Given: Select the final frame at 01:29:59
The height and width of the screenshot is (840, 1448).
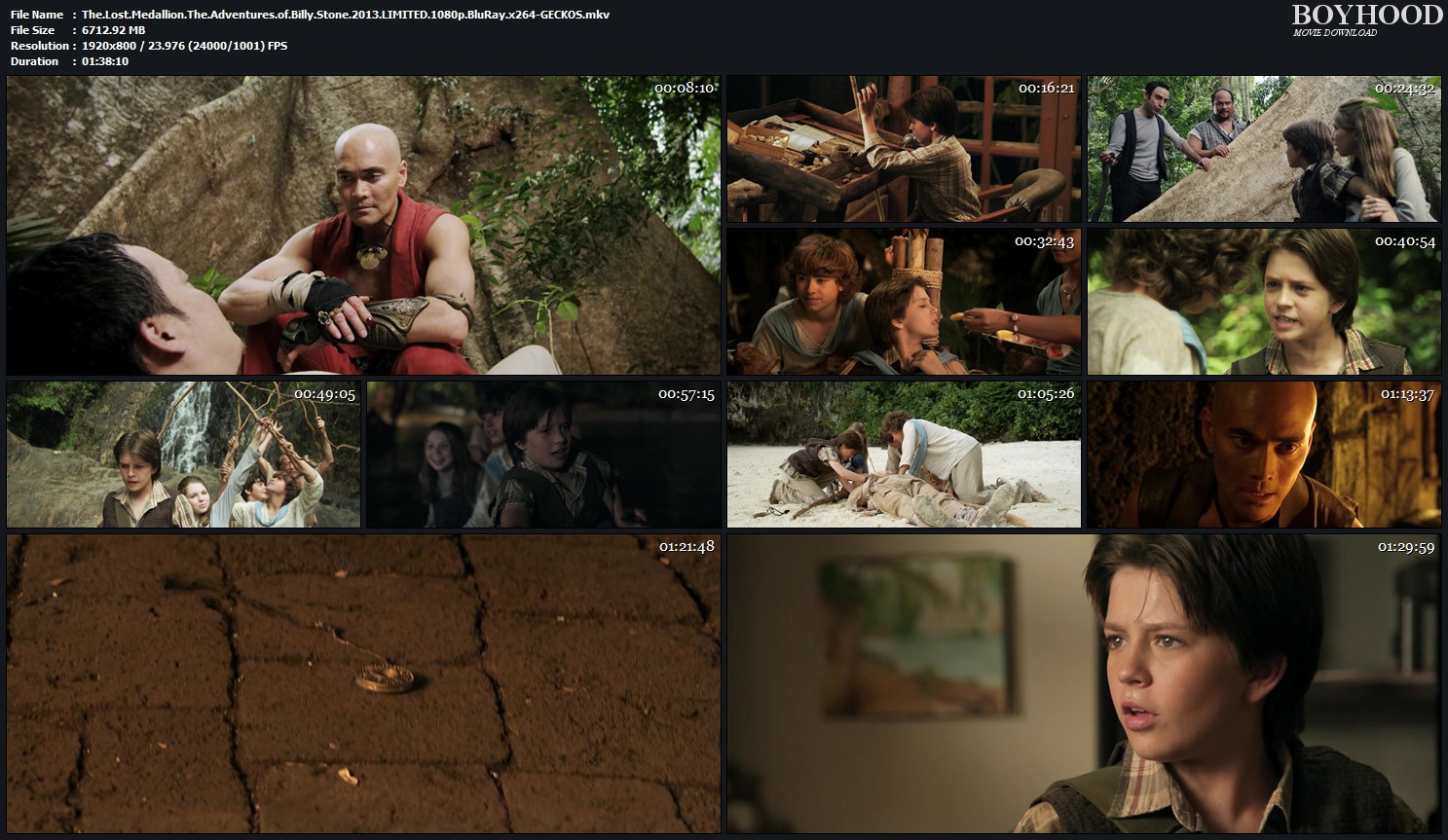Looking at the screenshot, I should [1084, 682].
